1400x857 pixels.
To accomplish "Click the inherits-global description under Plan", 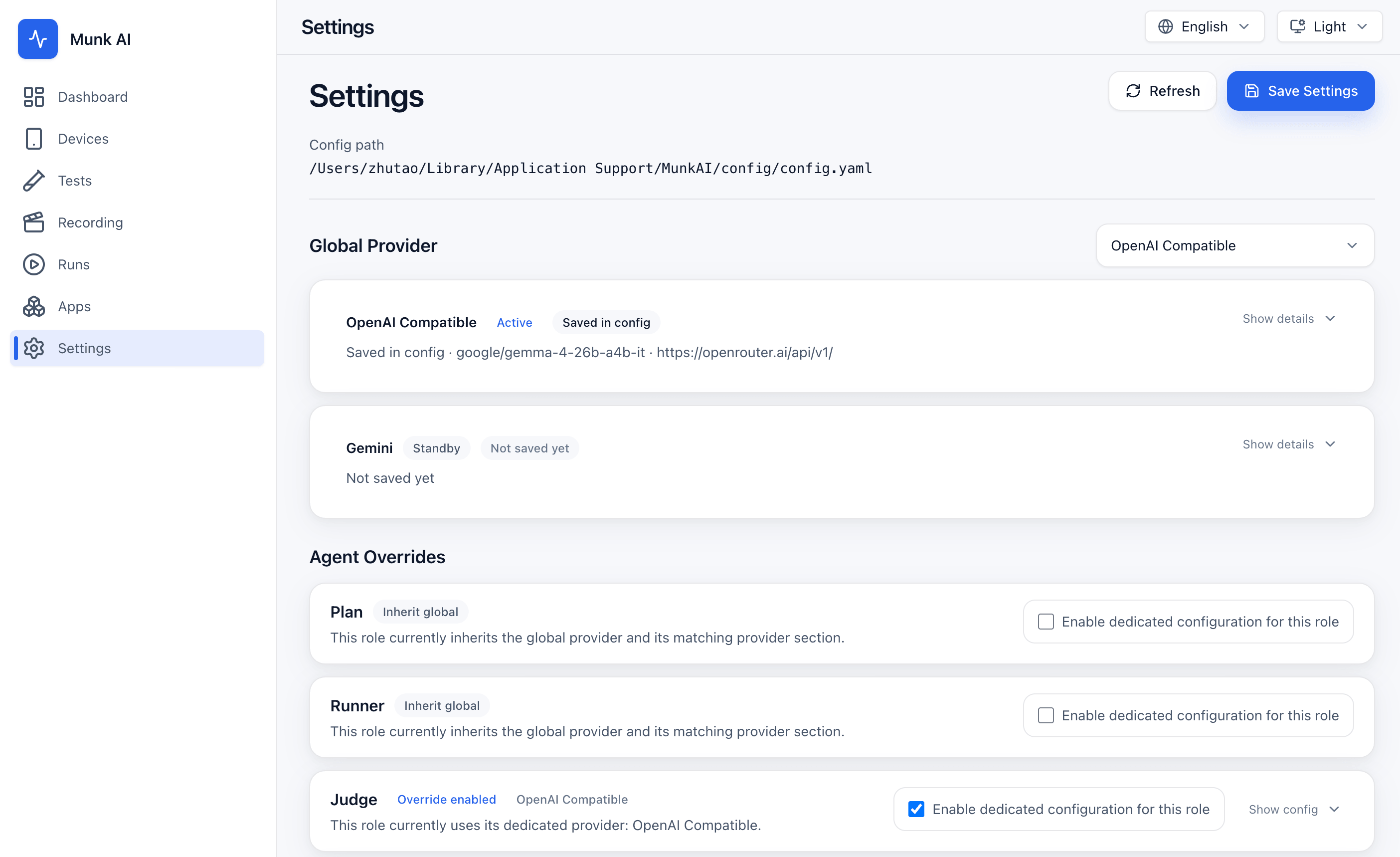I will pyautogui.click(x=587, y=637).
